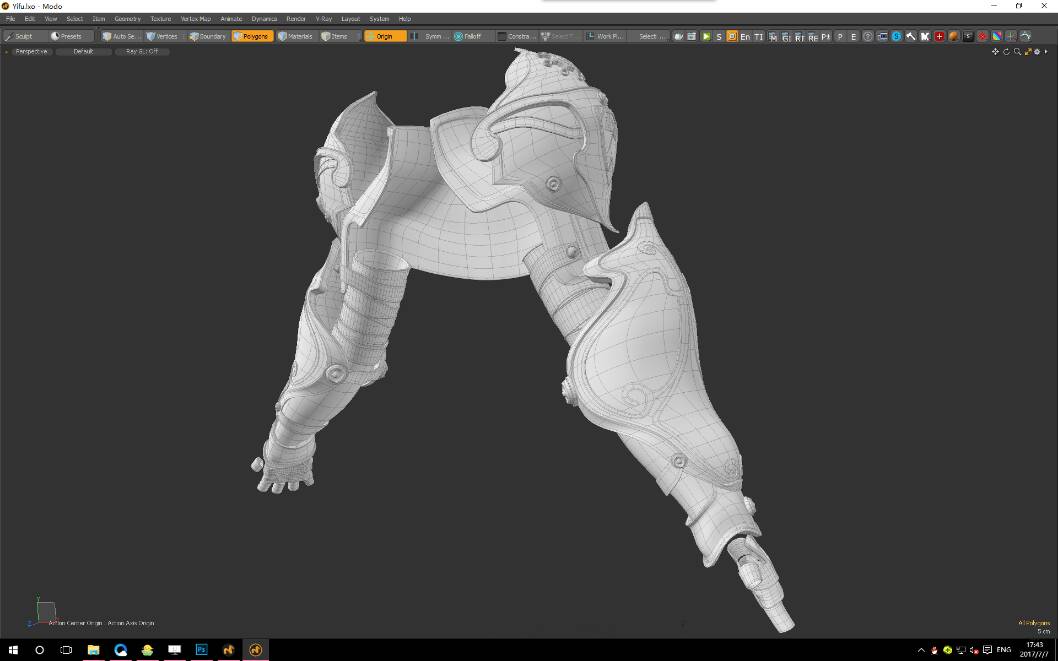Open File Explorer from taskbar
Image resolution: width=1058 pixels, height=661 pixels.
tap(93, 650)
